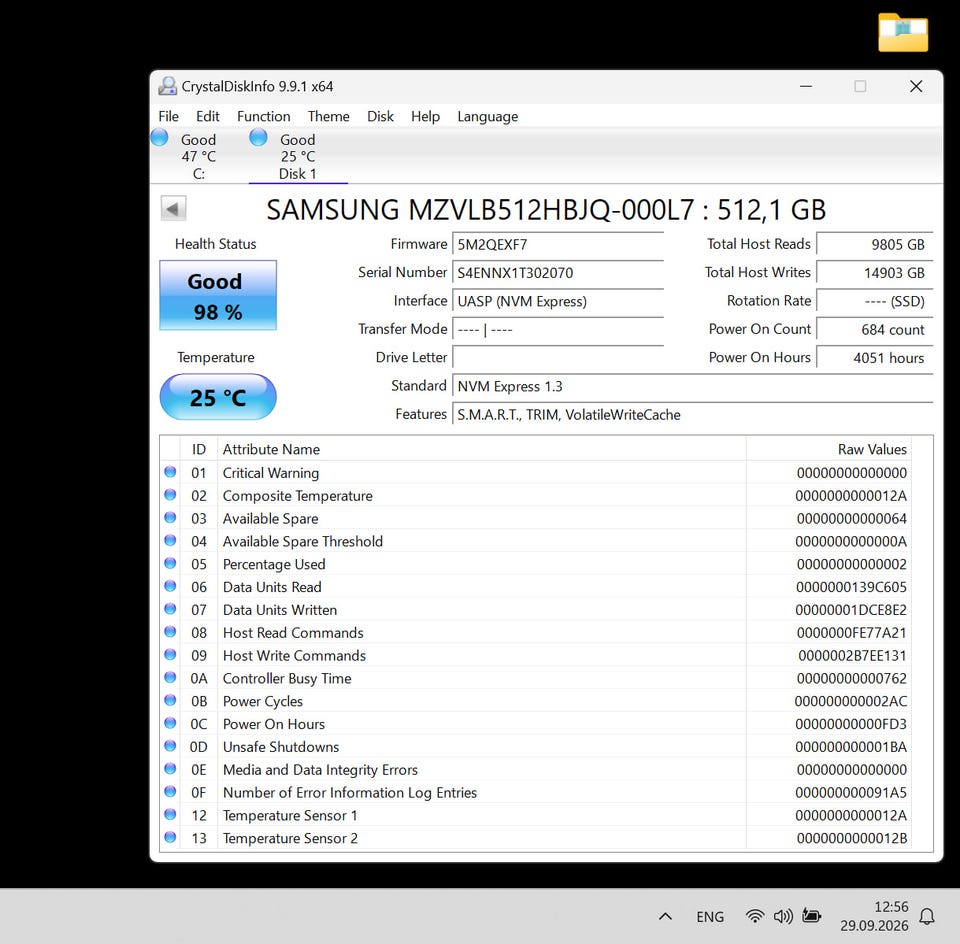The image size is (960, 944).
Task: Select the Host Write Commands row
Action: pyautogui.click(x=536, y=656)
